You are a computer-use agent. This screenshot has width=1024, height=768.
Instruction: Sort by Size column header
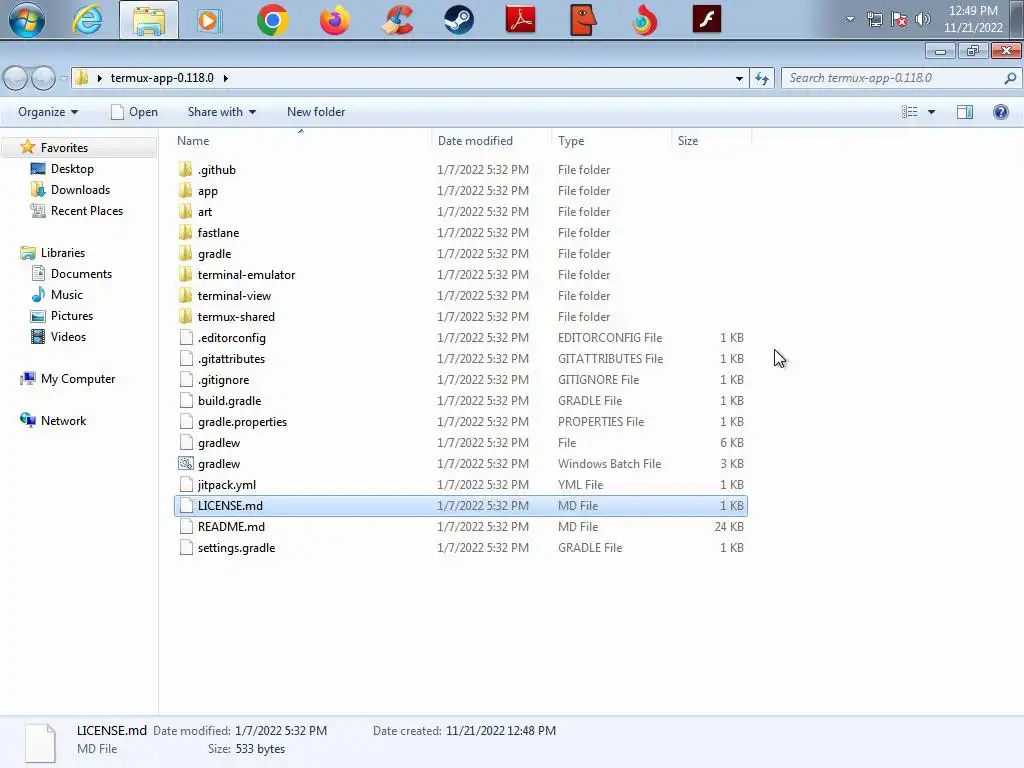pyautogui.click(x=712, y=140)
